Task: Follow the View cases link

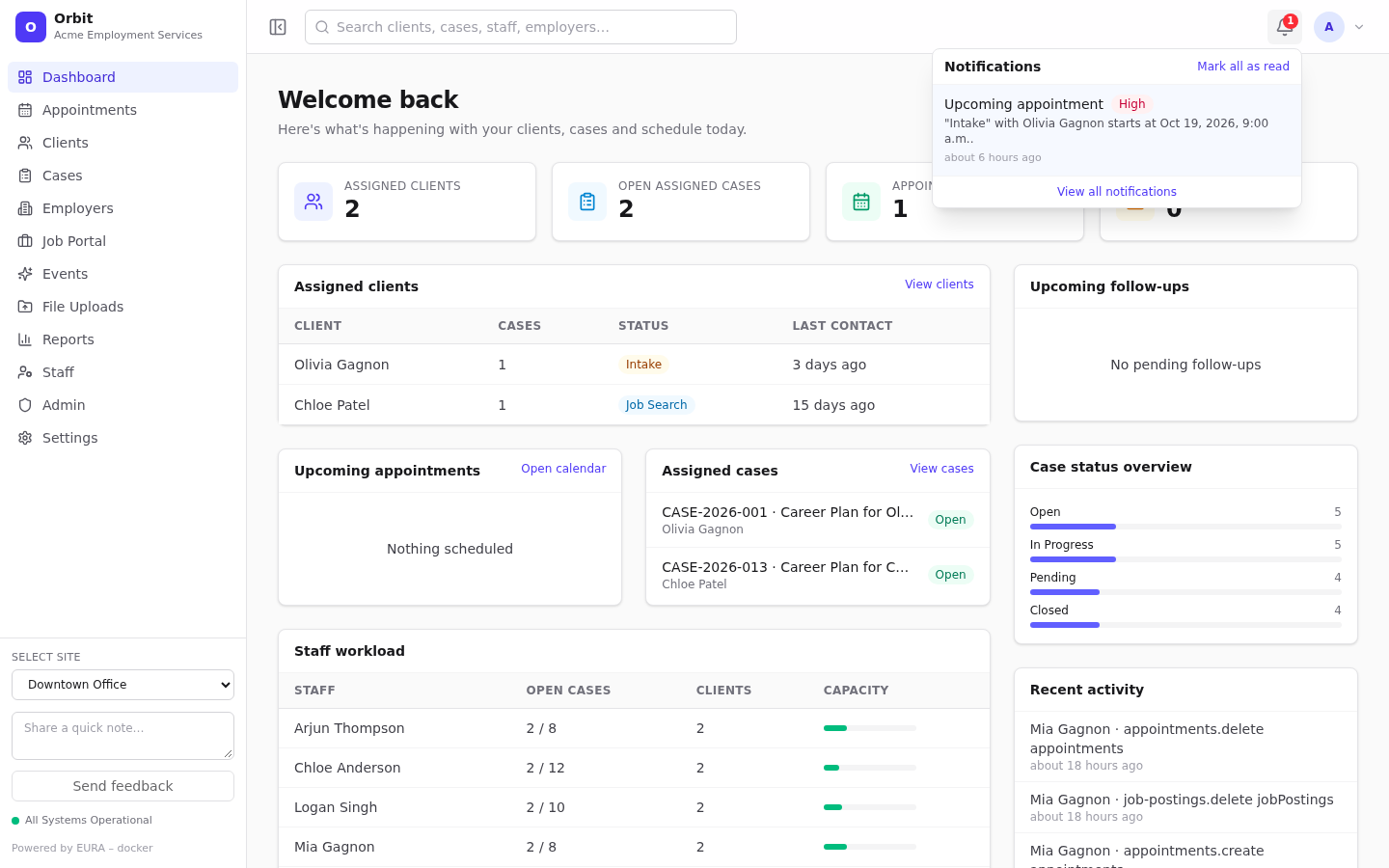Action: [942, 469]
